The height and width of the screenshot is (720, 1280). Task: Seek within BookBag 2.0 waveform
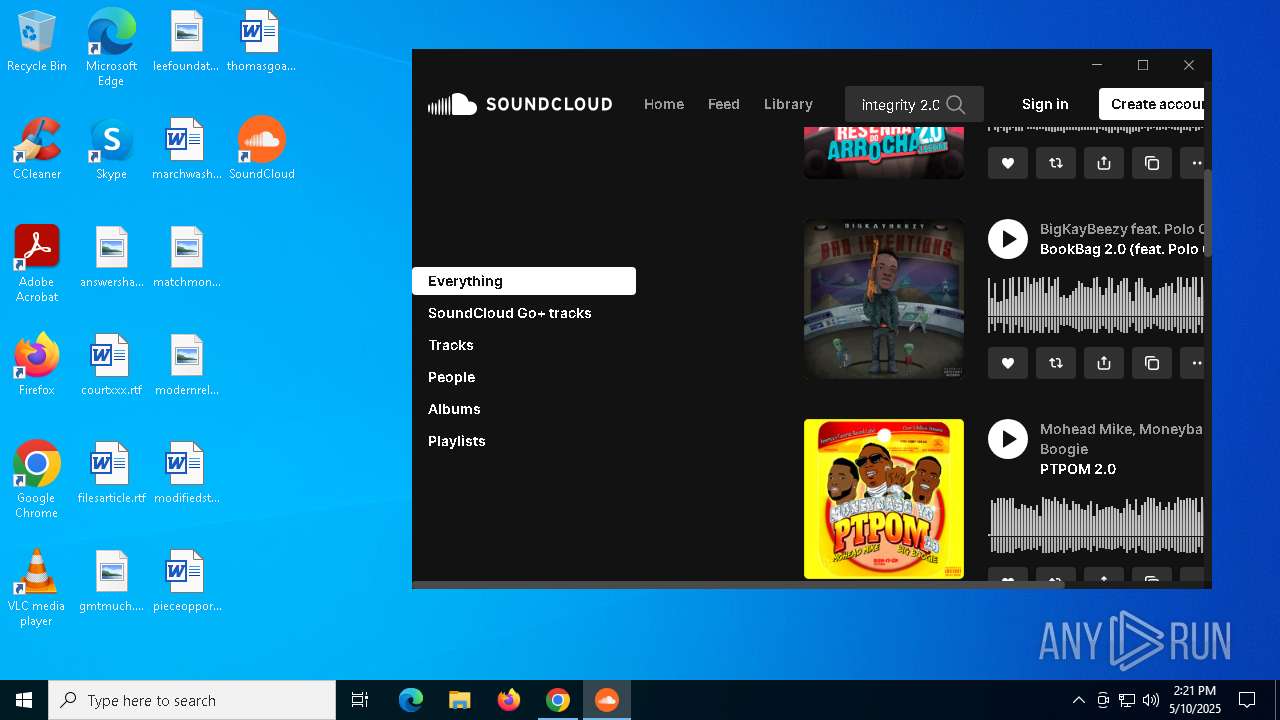click(x=1096, y=305)
